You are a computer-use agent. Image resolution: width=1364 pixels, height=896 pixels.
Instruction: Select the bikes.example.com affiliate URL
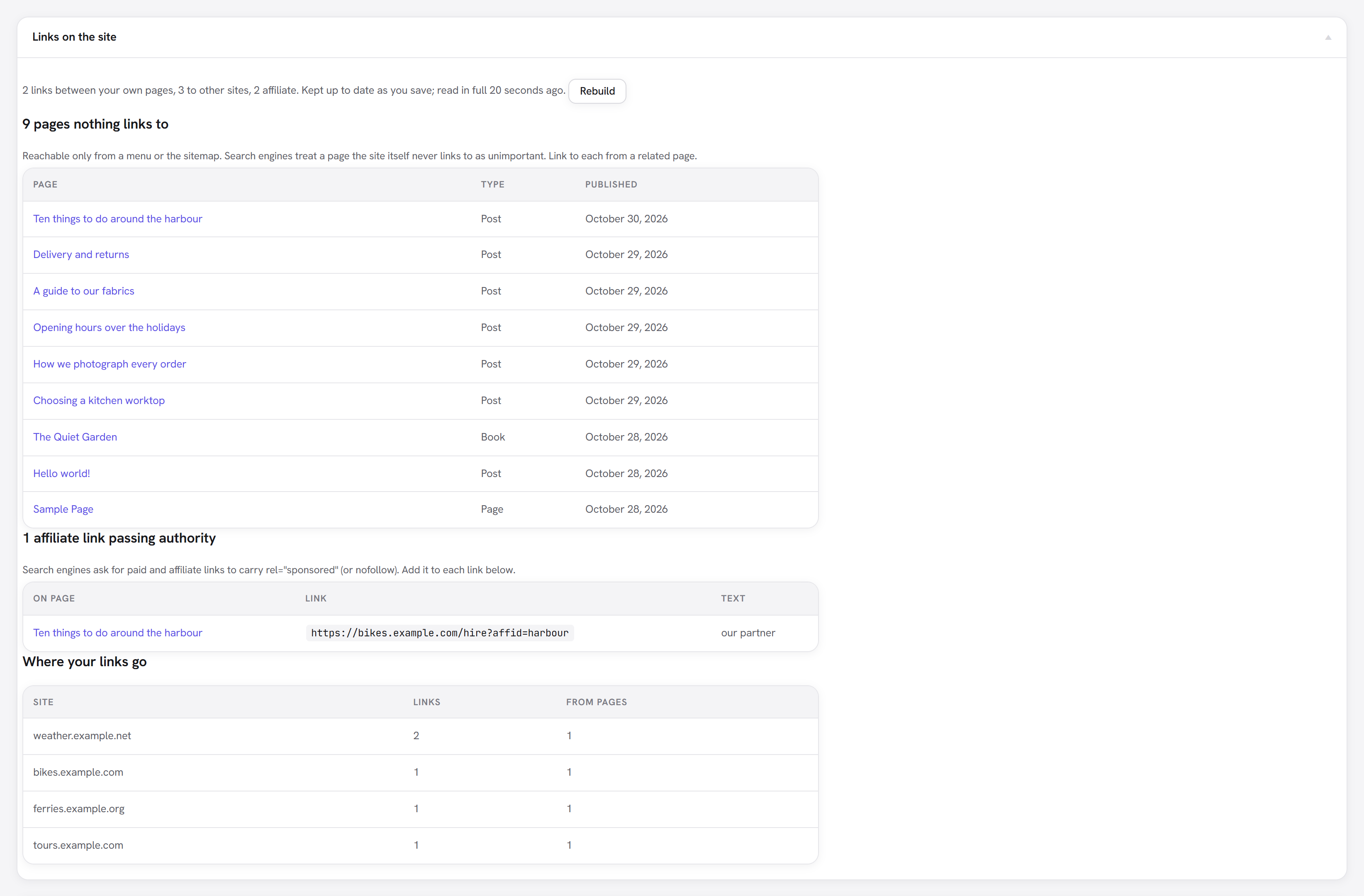[x=440, y=633]
